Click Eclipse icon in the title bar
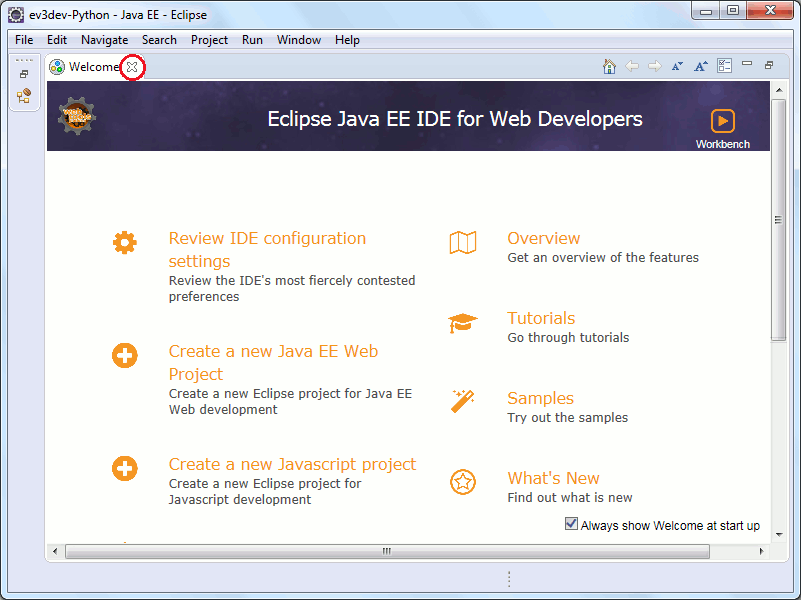Viewport: 801px width, 600px height. 16,15
